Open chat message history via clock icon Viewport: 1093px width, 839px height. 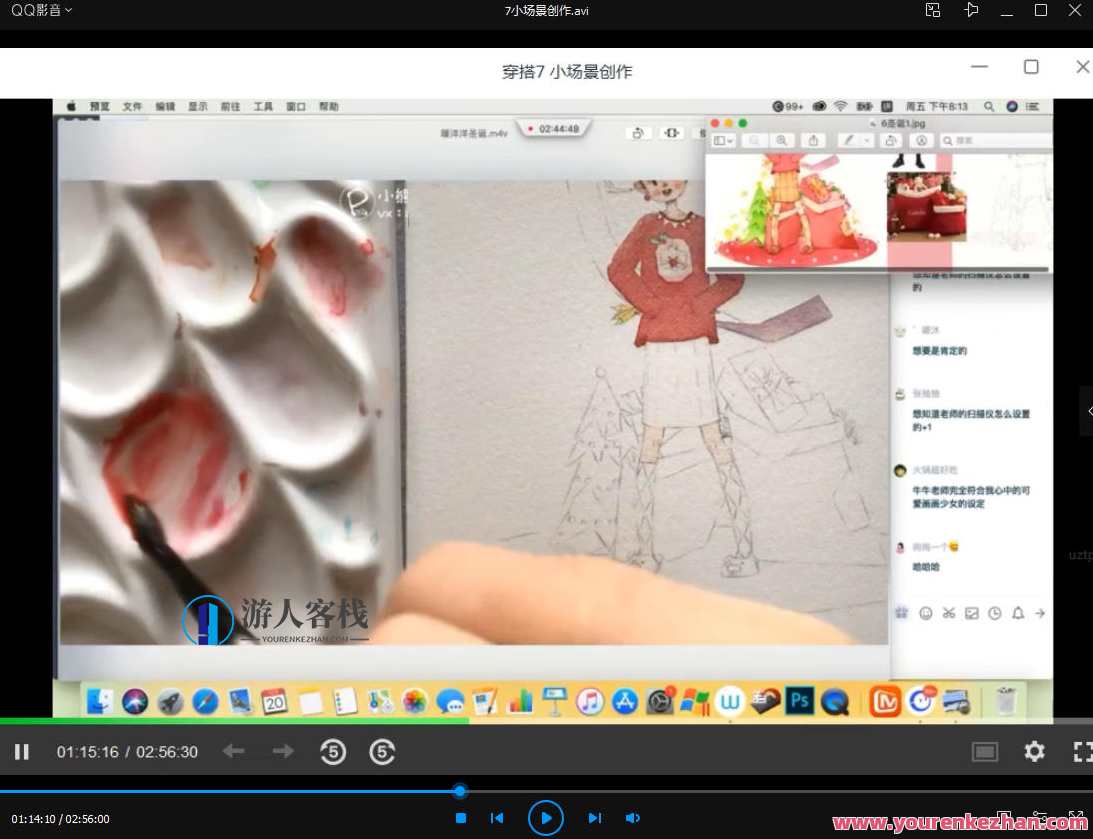coord(995,613)
